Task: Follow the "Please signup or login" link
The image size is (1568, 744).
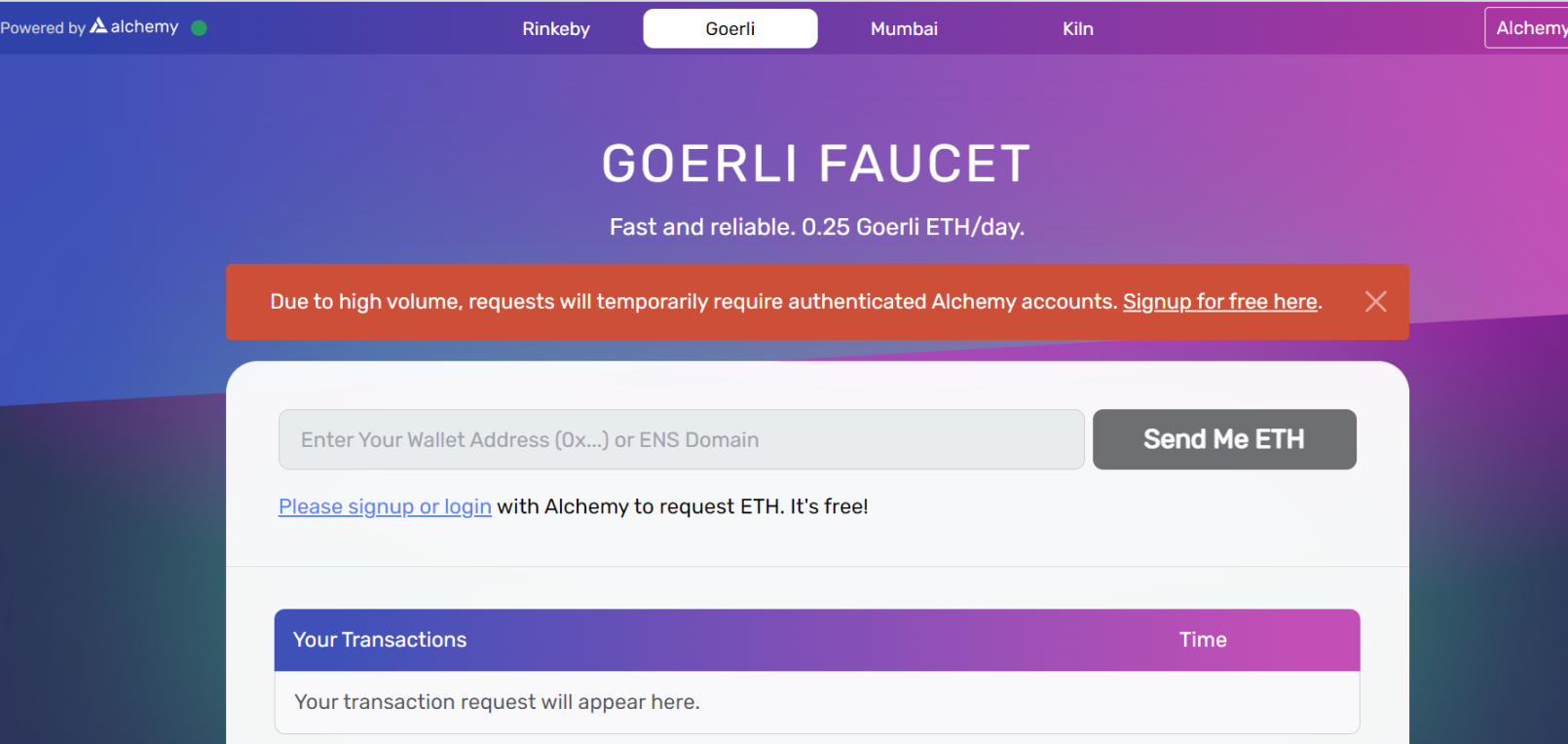Action: tap(385, 506)
